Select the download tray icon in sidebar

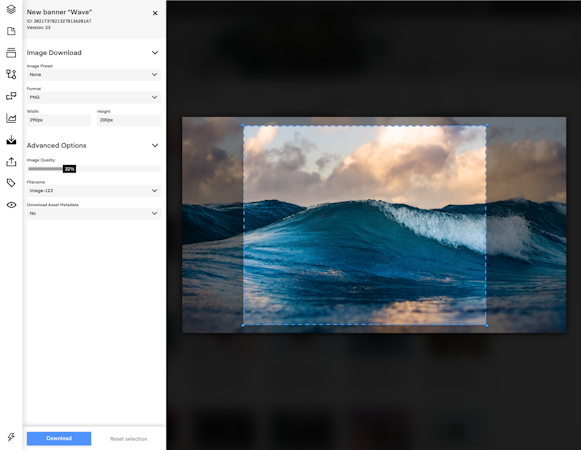pyautogui.click(x=11, y=140)
